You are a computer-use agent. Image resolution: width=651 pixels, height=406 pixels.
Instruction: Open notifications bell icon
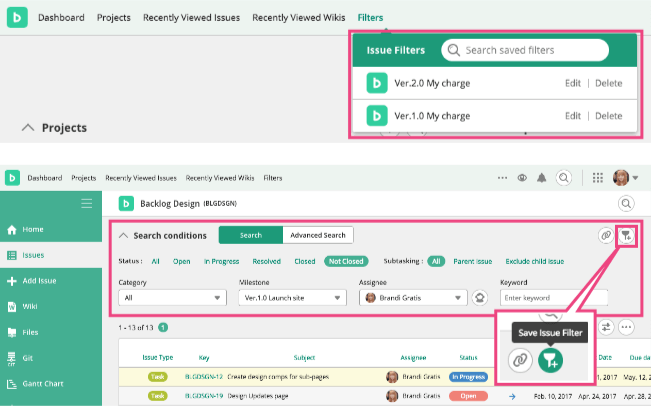(541, 178)
